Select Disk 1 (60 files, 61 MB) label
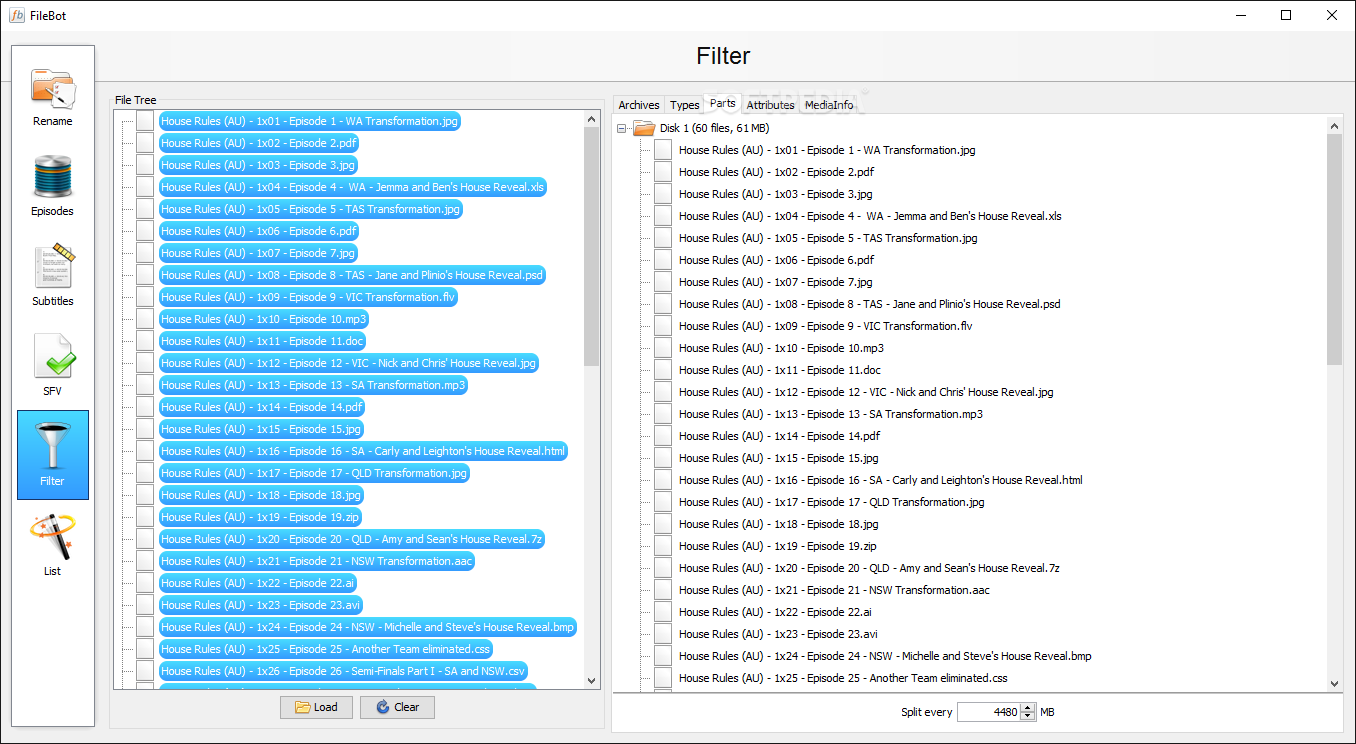Screen dimensions: 1356x744 point(714,128)
